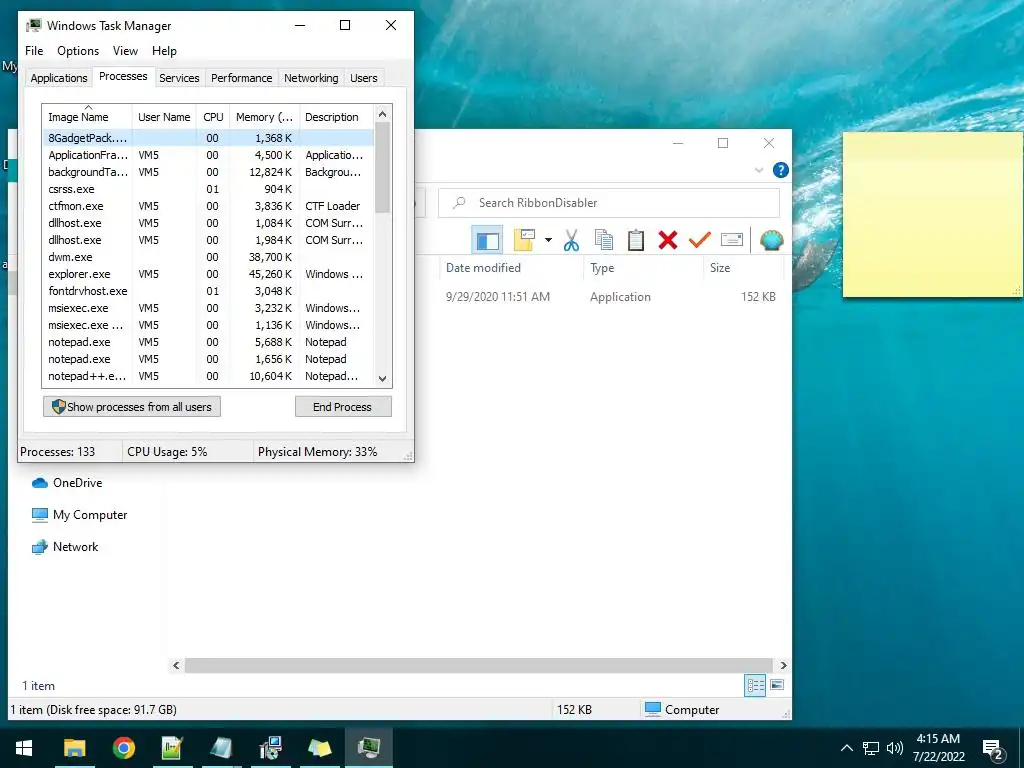Switch to the Networking tab
The width and height of the screenshot is (1024, 768).
[x=311, y=78]
